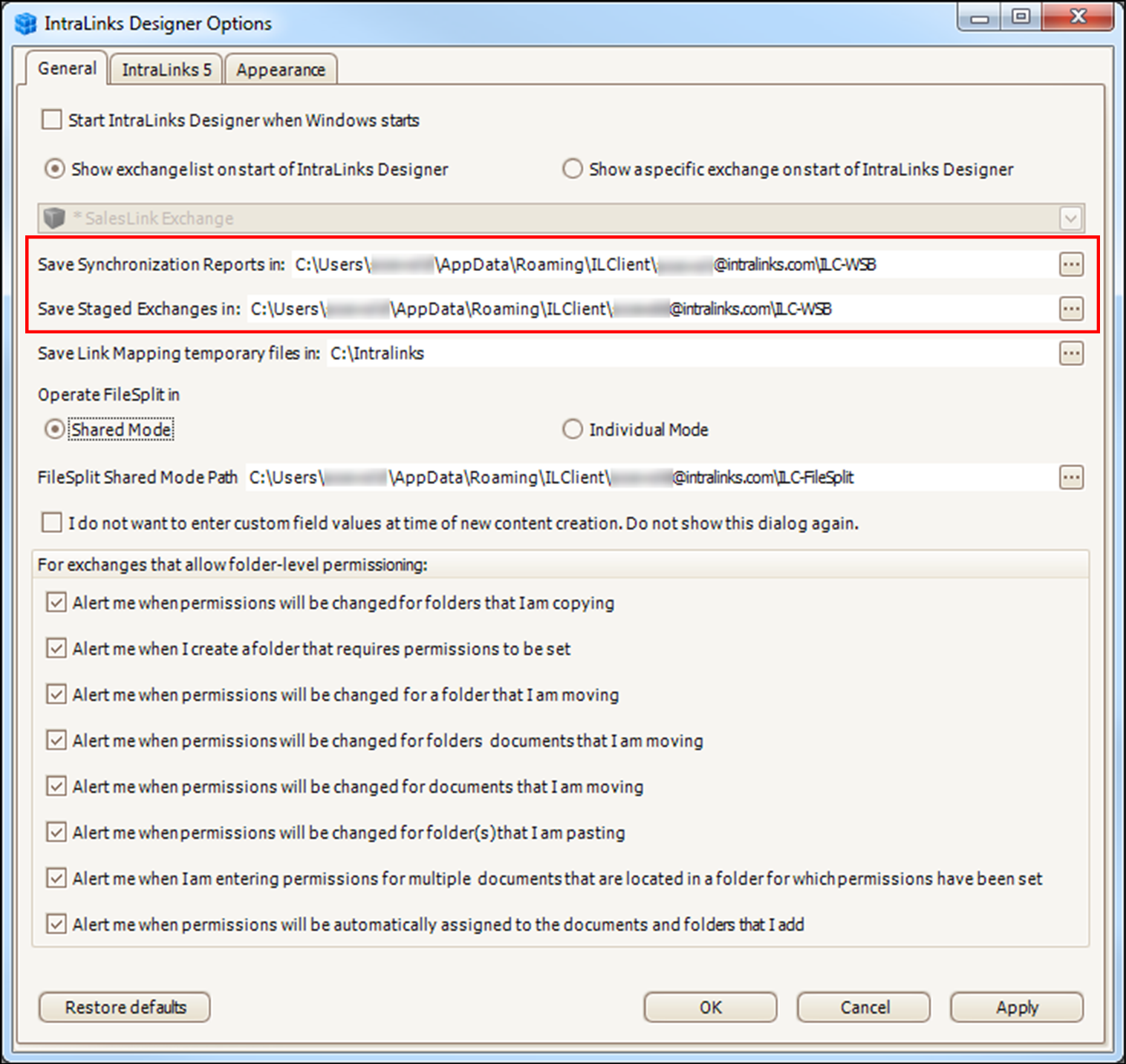This screenshot has width=1126, height=1064.
Task: Uncheck alert when I create a folder requiring permissions
Action: point(56,648)
